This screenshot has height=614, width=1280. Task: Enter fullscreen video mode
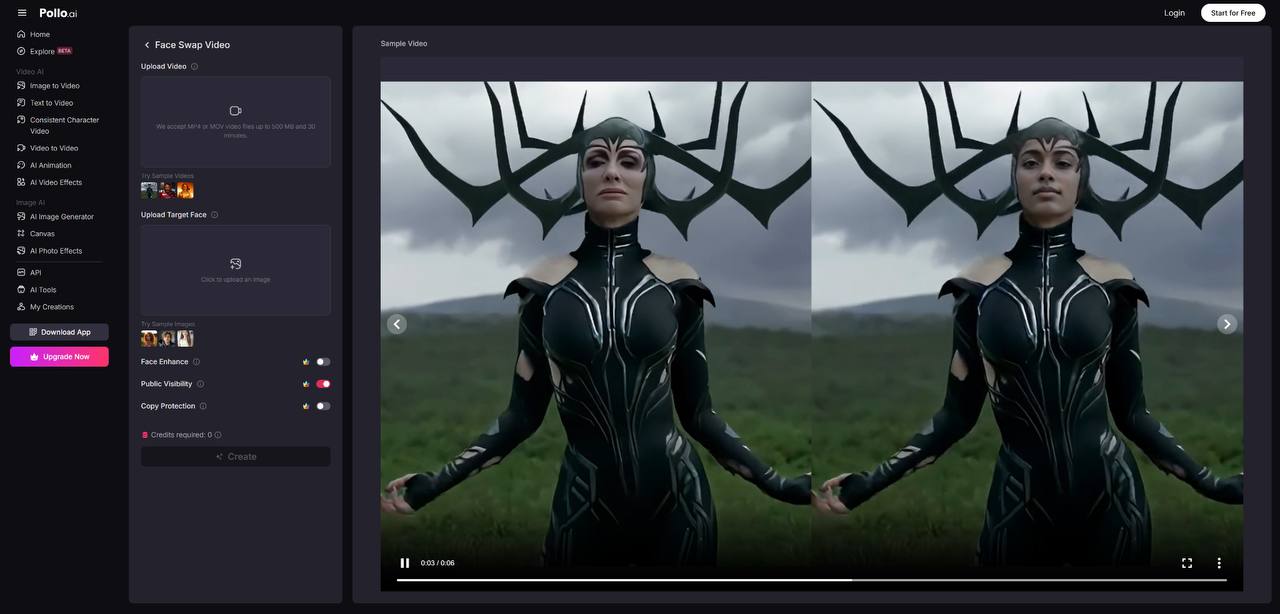click(1187, 563)
